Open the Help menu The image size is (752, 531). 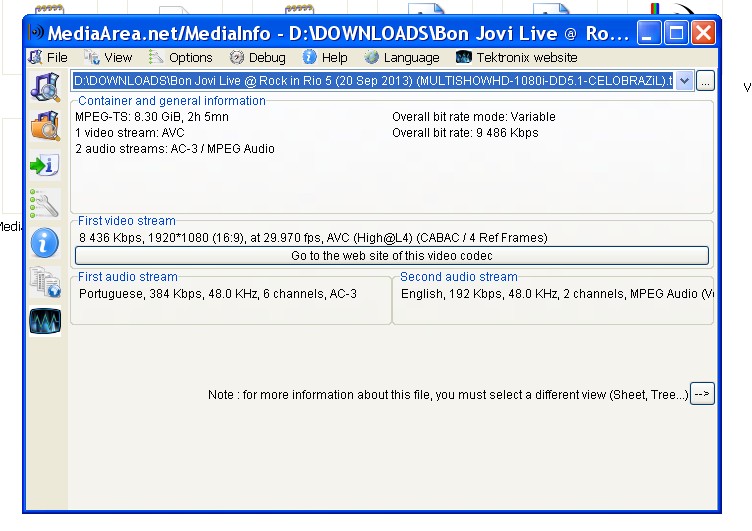click(325, 58)
